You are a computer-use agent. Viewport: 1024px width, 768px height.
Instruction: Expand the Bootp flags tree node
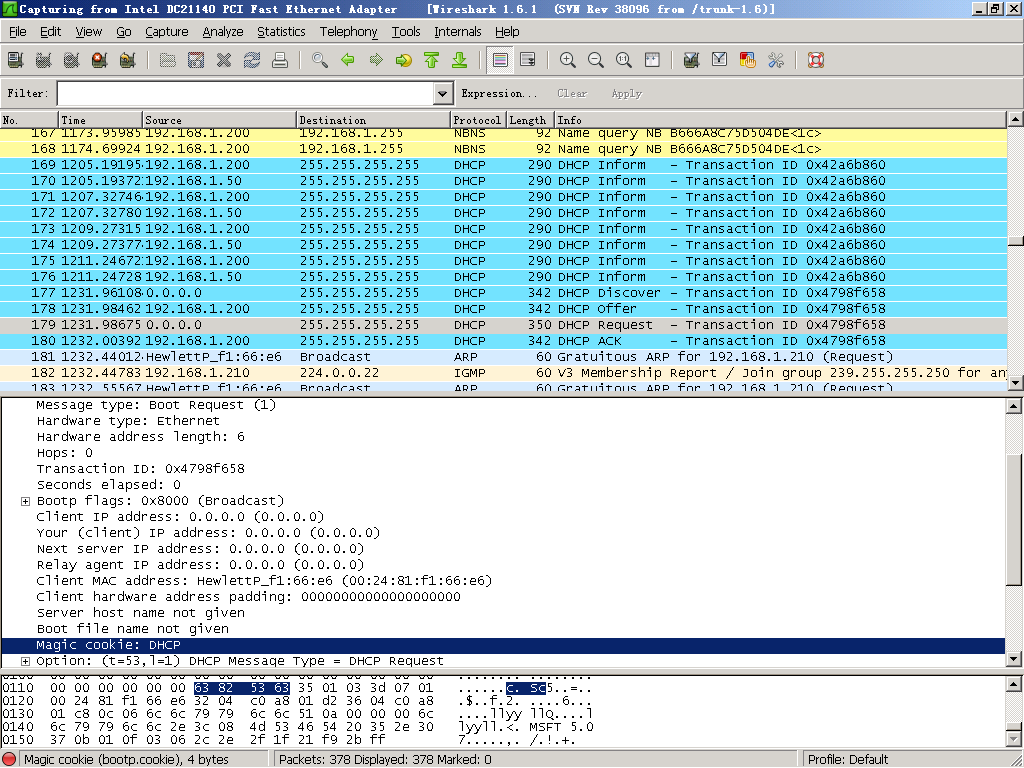(x=25, y=501)
